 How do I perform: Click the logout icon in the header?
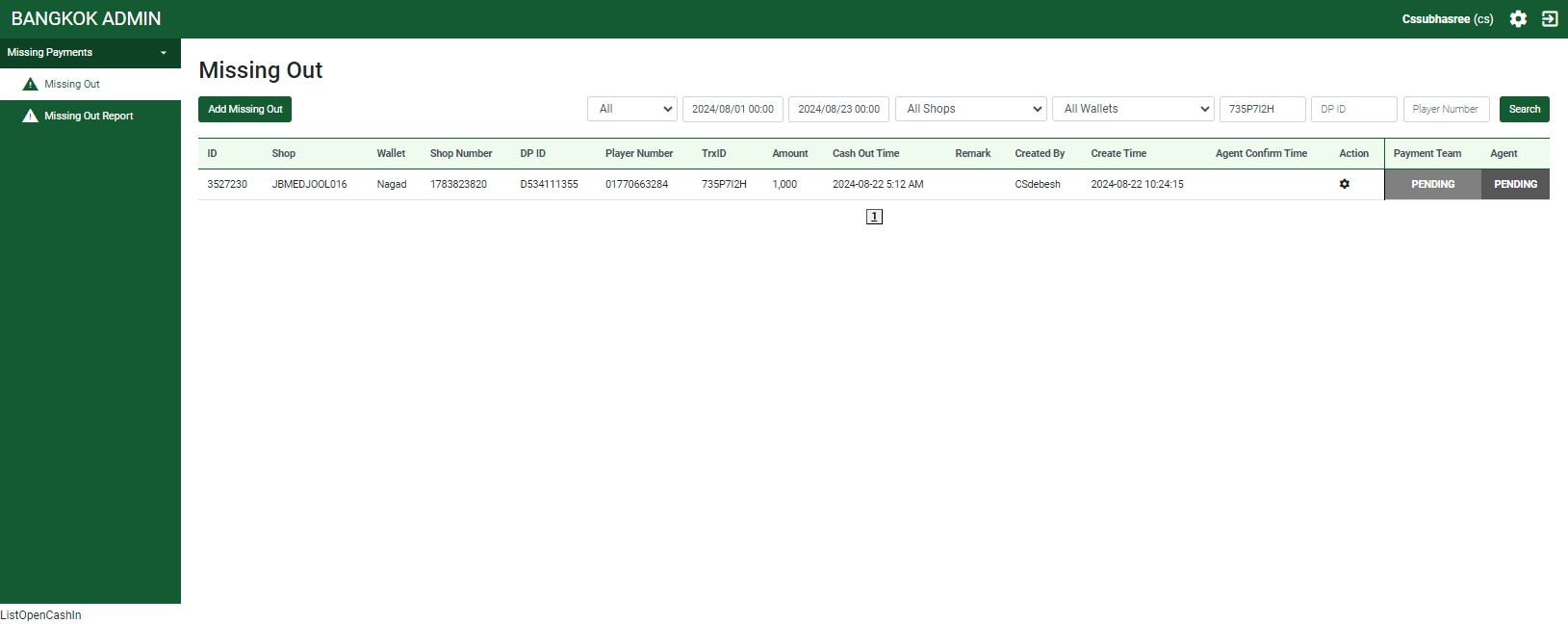tap(1550, 19)
